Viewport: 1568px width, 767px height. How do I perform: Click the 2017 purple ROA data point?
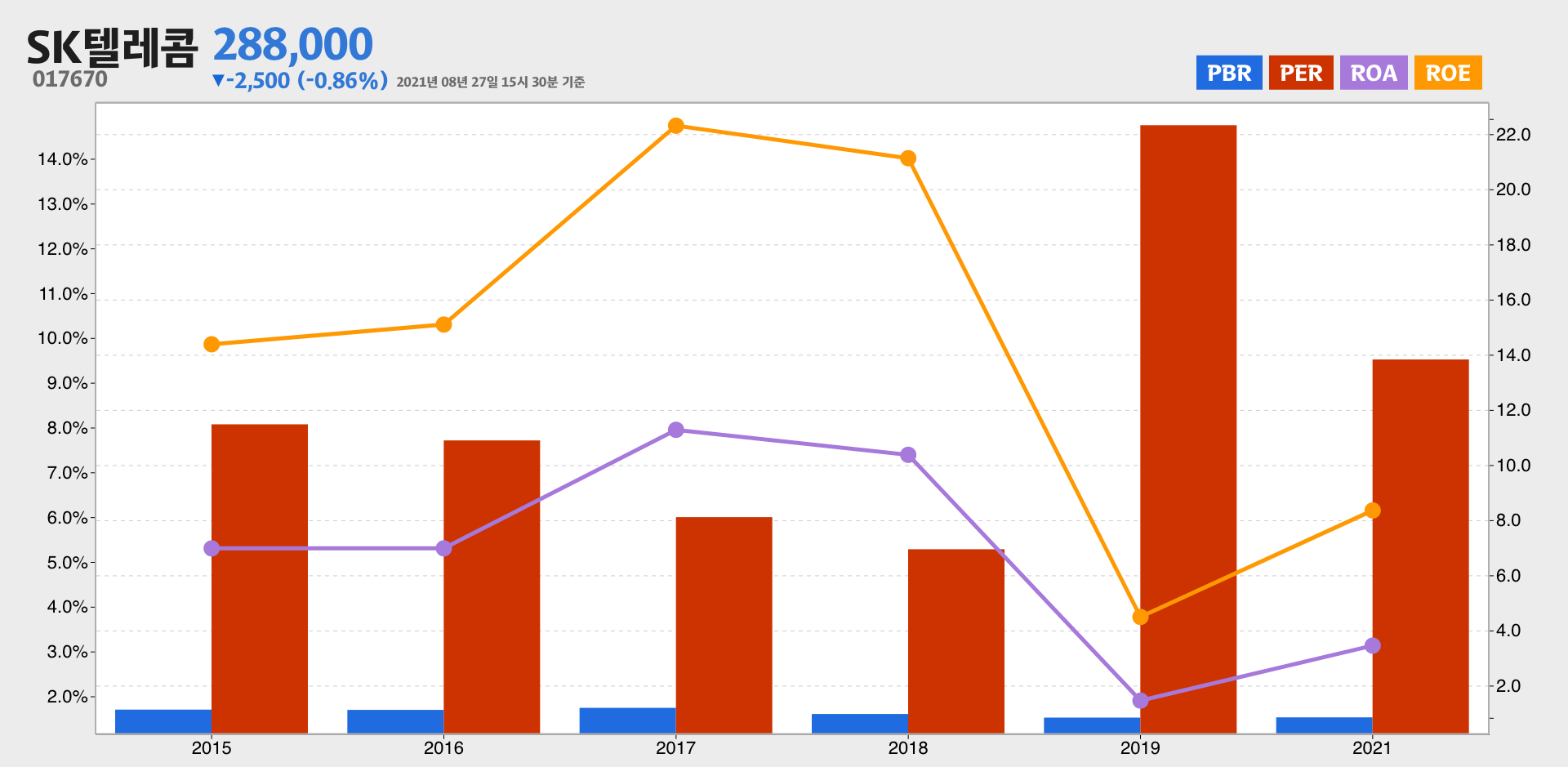(676, 430)
